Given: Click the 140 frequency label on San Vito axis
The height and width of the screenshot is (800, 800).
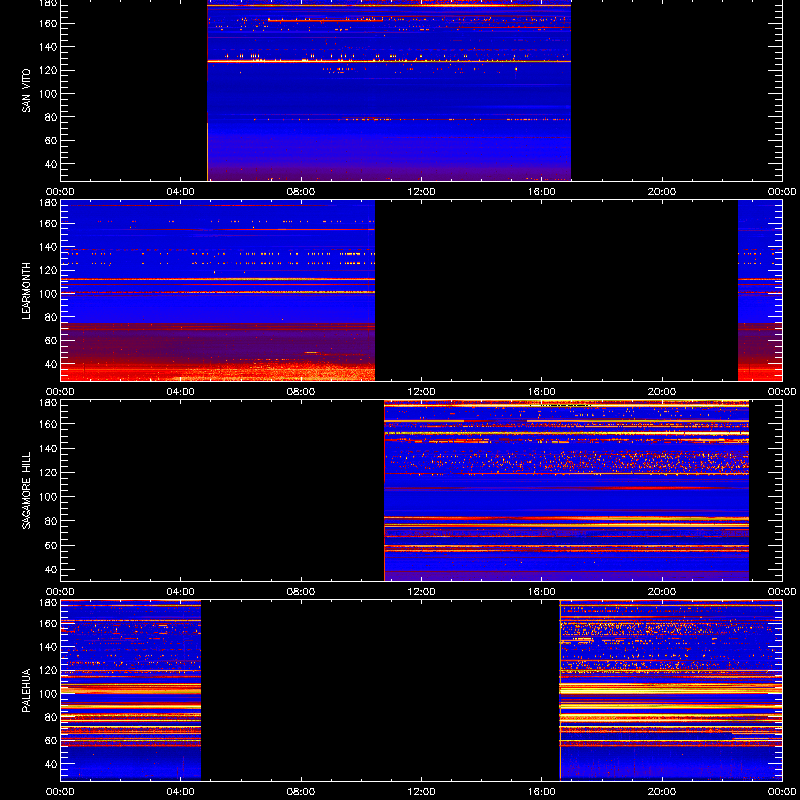Looking at the screenshot, I should pyautogui.click(x=49, y=46).
